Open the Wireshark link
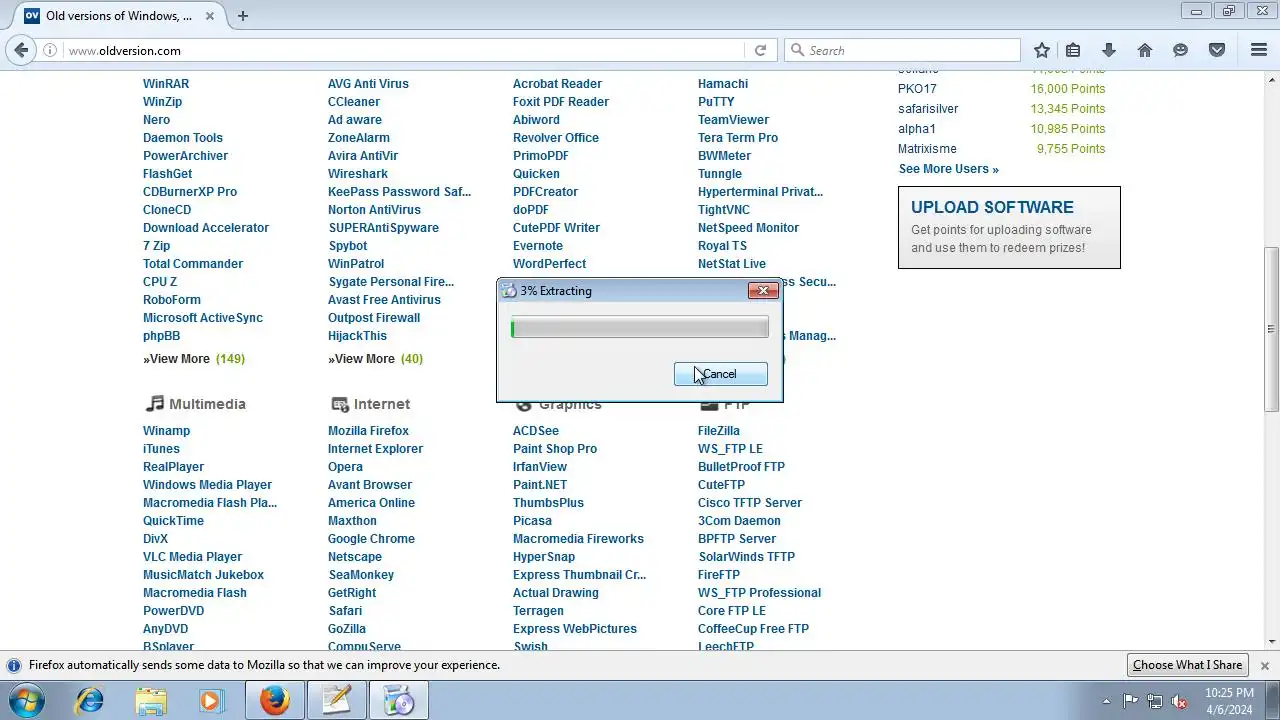Image resolution: width=1280 pixels, height=720 pixels. [x=358, y=174]
